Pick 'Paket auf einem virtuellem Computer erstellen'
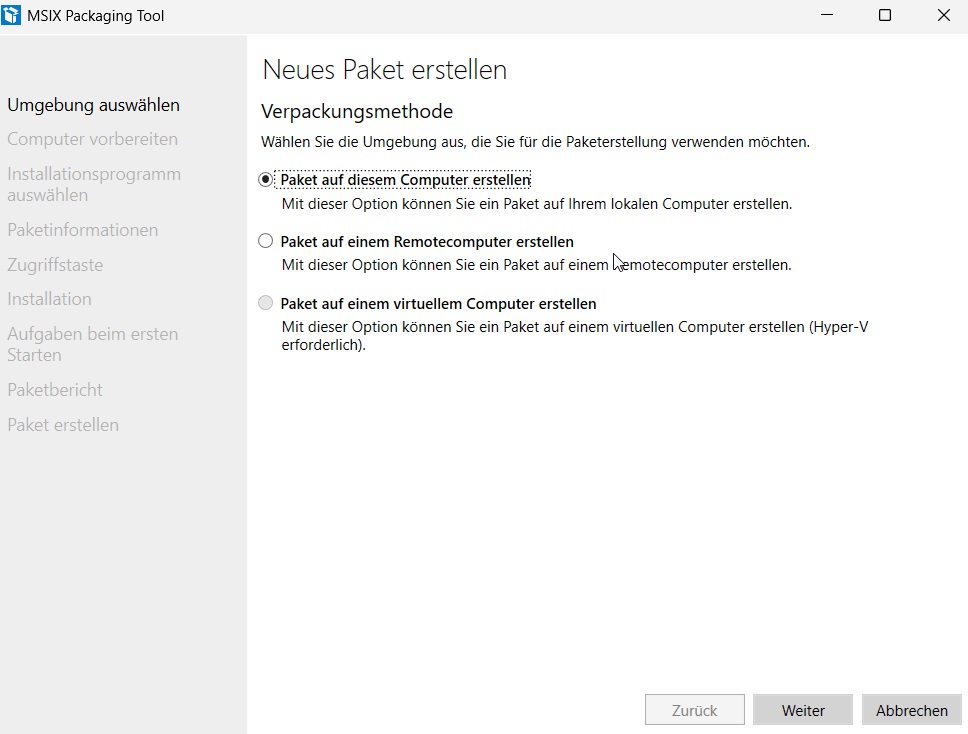968x734 pixels. coord(265,303)
